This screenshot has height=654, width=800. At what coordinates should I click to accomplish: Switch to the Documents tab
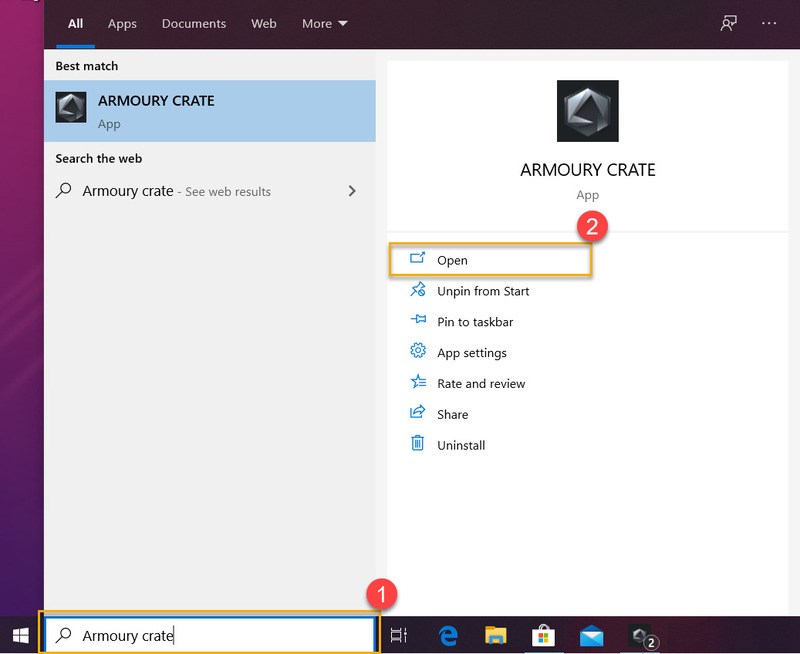[194, 23]
